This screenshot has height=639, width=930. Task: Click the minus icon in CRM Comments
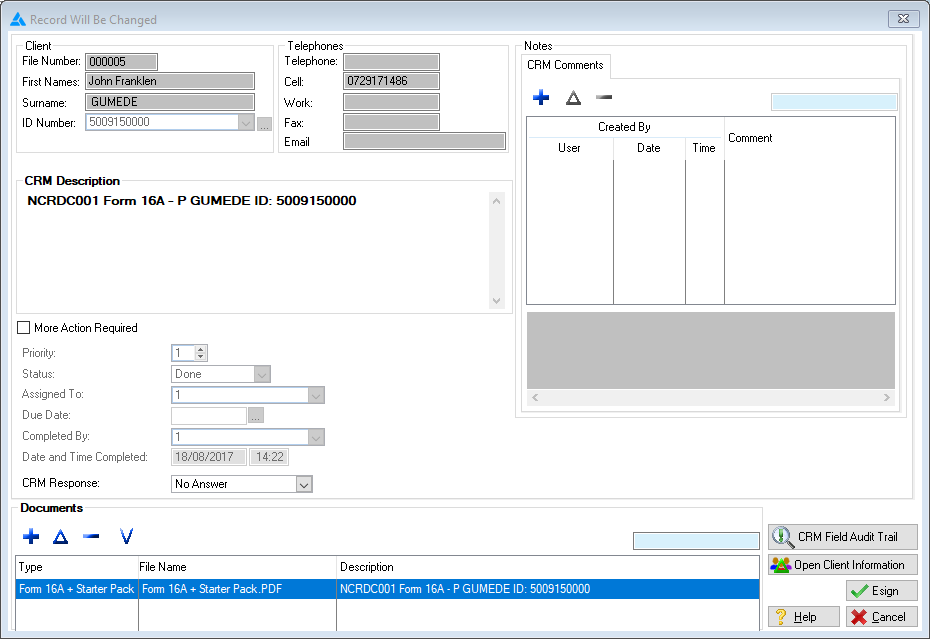pos(604,98)
